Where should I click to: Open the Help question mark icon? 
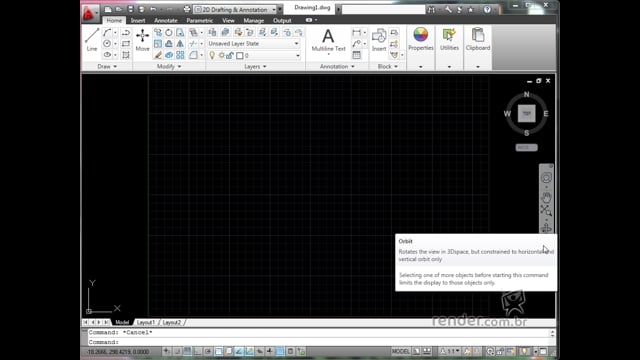click(487, 9)
